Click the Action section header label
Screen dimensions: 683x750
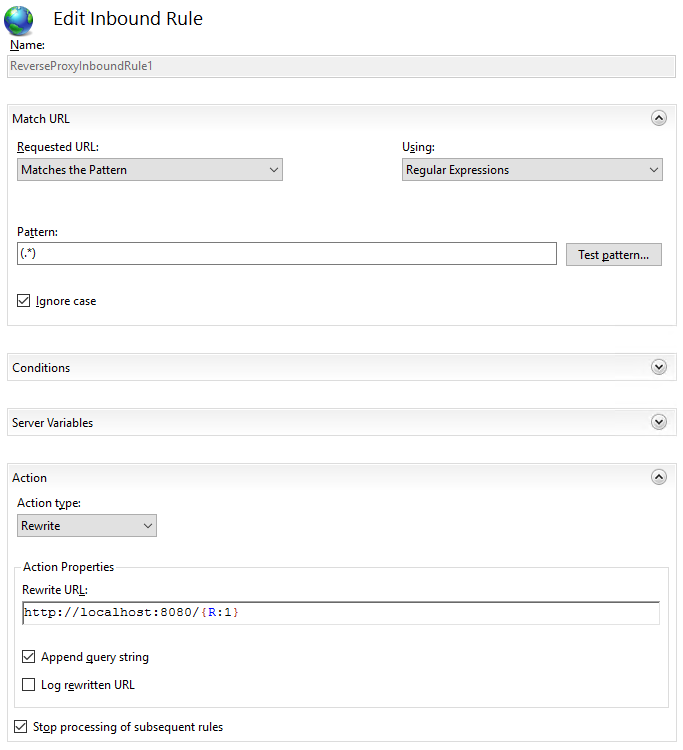coord(30,477)
